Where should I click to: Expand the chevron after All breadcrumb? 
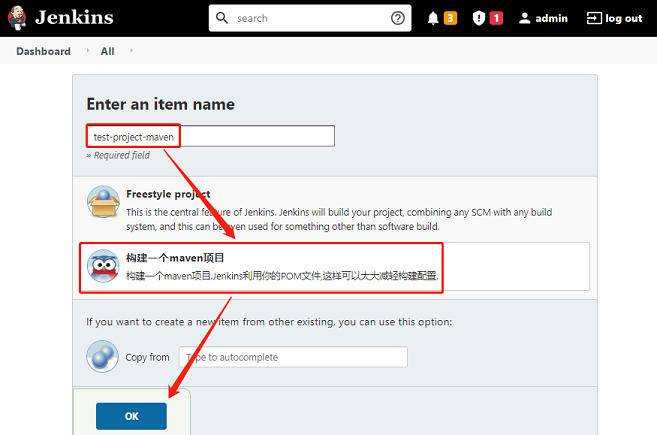(131, 51)
